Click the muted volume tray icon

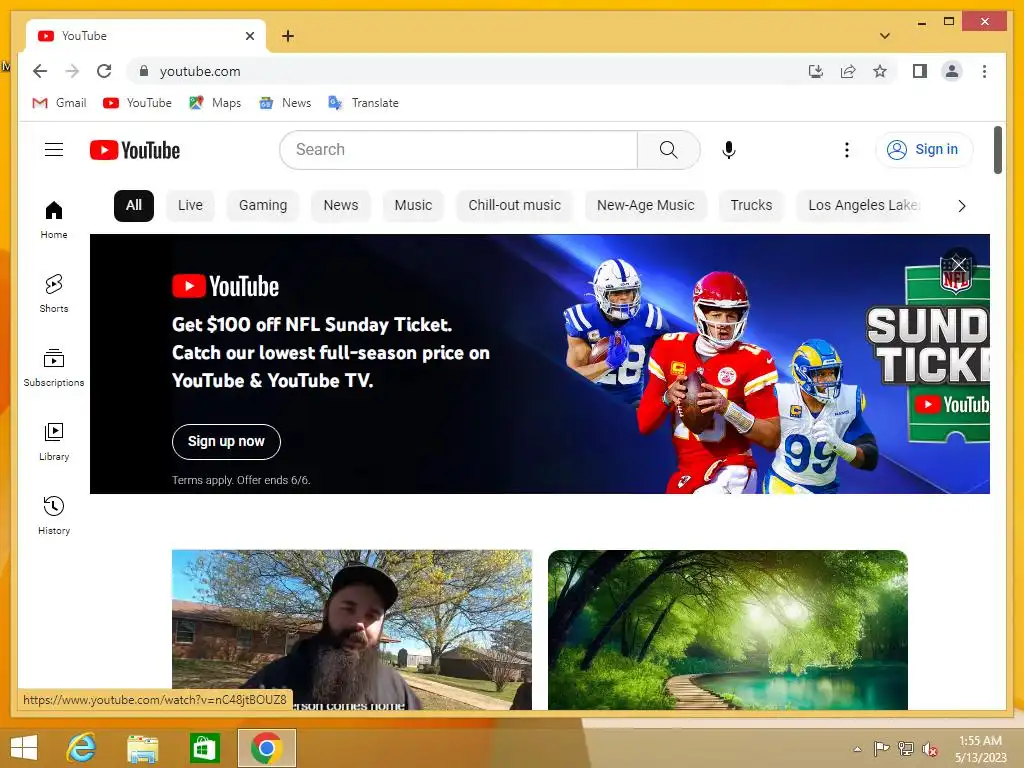point(930,749)
